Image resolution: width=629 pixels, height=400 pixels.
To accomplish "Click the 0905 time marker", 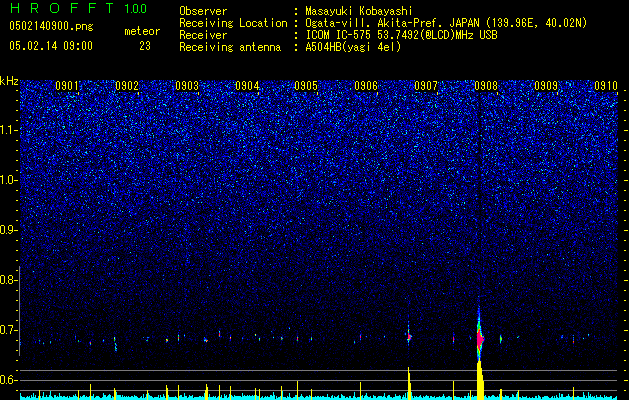I will [306, 86].
